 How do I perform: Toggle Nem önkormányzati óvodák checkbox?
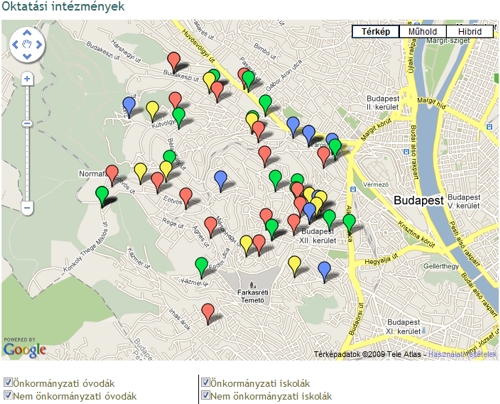click(x=8, y=395)
